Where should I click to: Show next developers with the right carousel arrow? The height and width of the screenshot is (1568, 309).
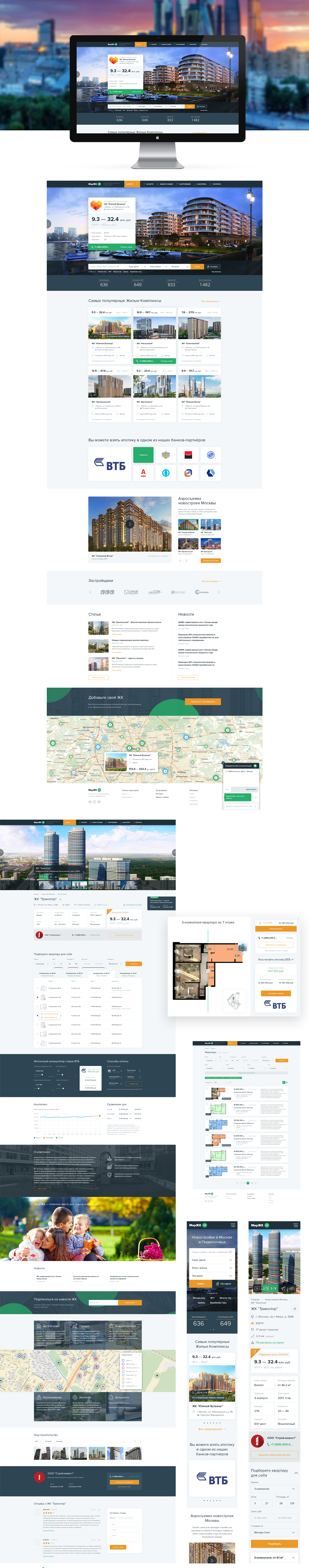[x=219, y=592]
